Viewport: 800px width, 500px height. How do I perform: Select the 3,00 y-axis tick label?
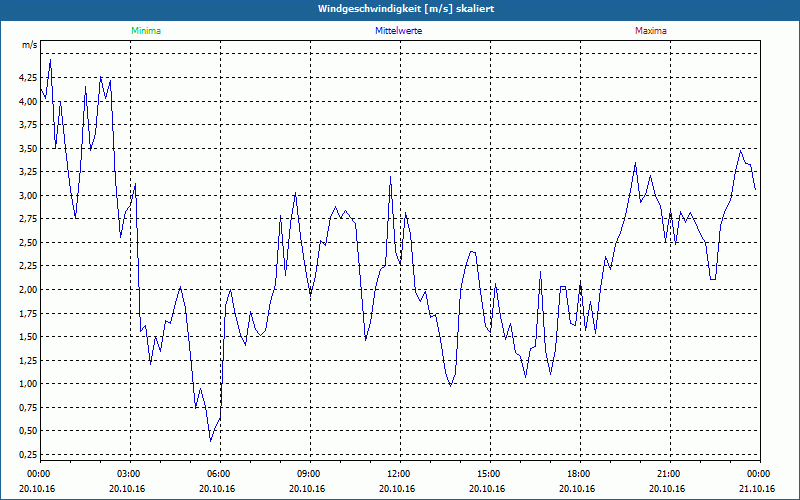point(29,195)
